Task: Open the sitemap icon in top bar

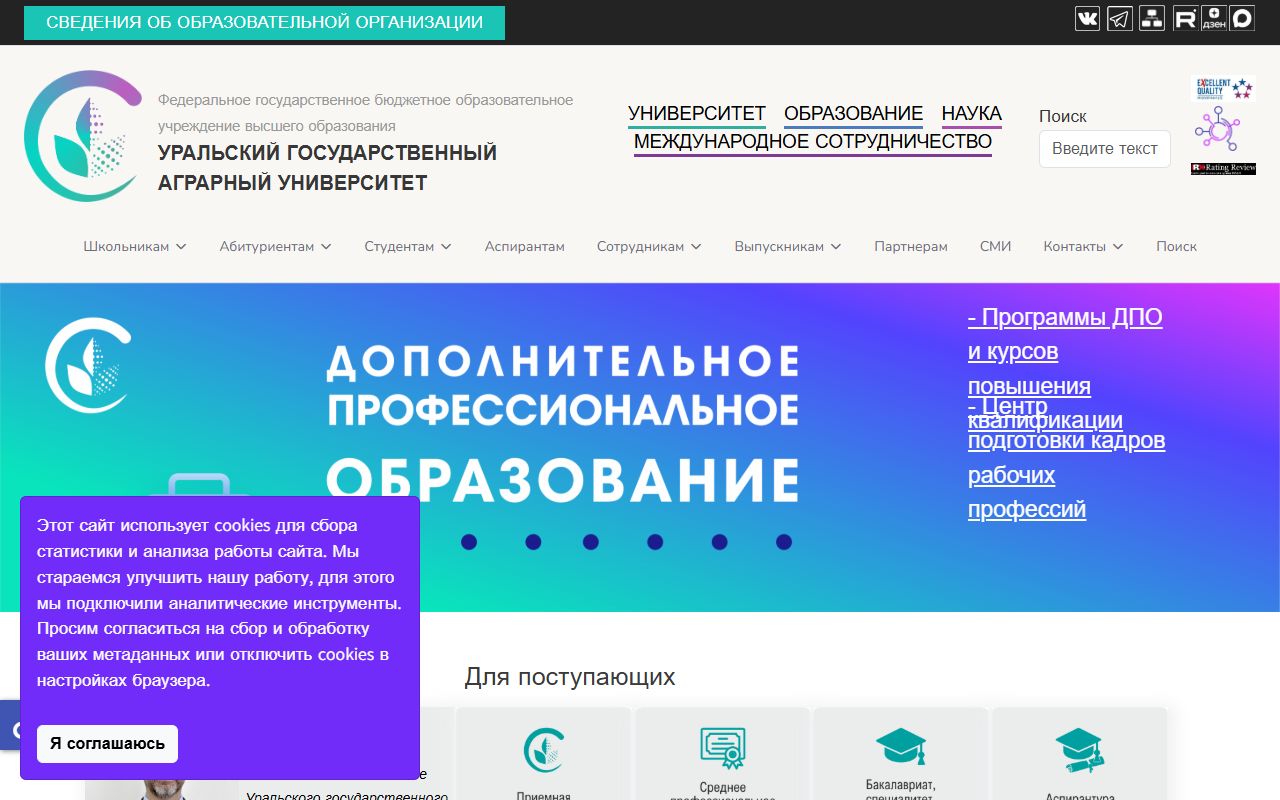Action: click(1152, 18)
